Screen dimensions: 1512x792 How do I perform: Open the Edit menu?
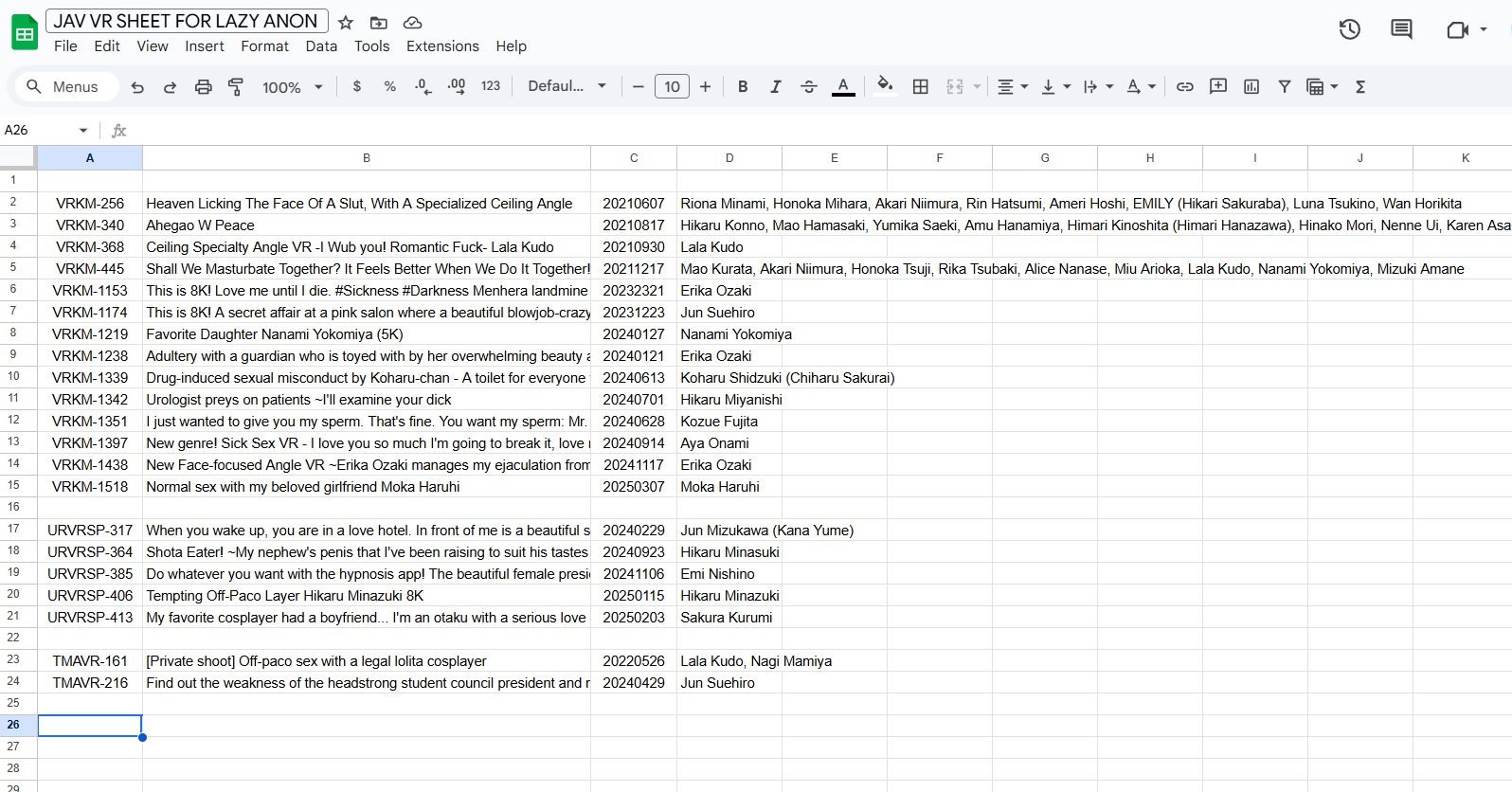click(107, 46)
